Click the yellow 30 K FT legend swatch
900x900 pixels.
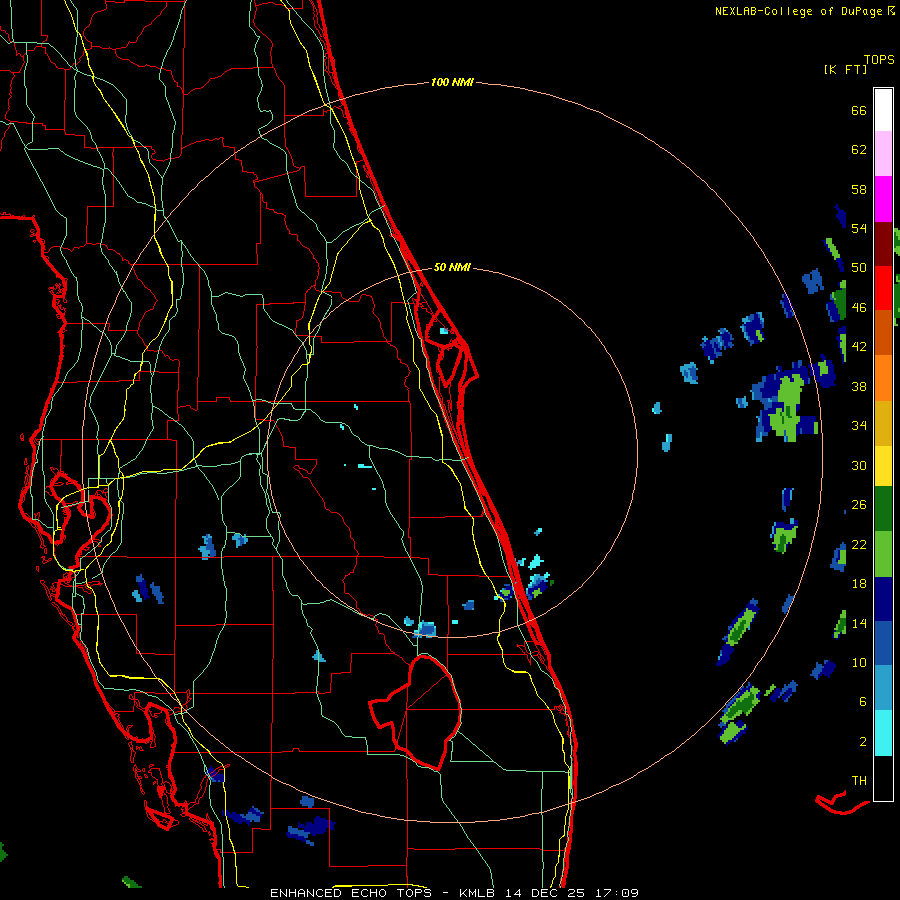tap(883, 465)
